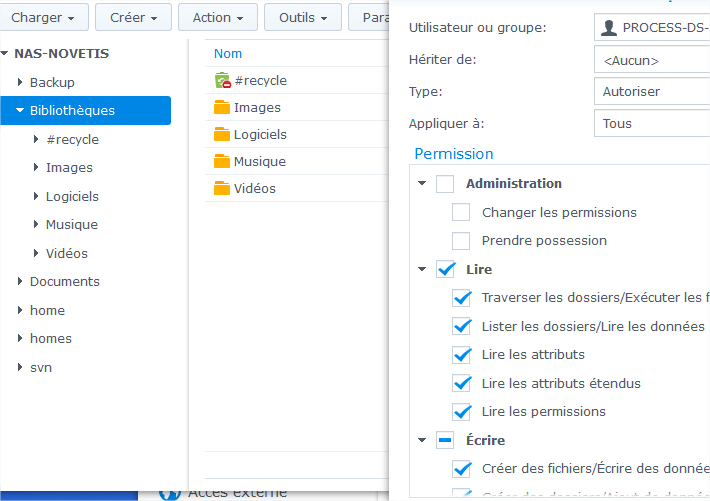The width and height of the screenshot is (710, 501).
Task: Click the user icon beside PROCESS-DS
Action: click(x=609, y=28)
